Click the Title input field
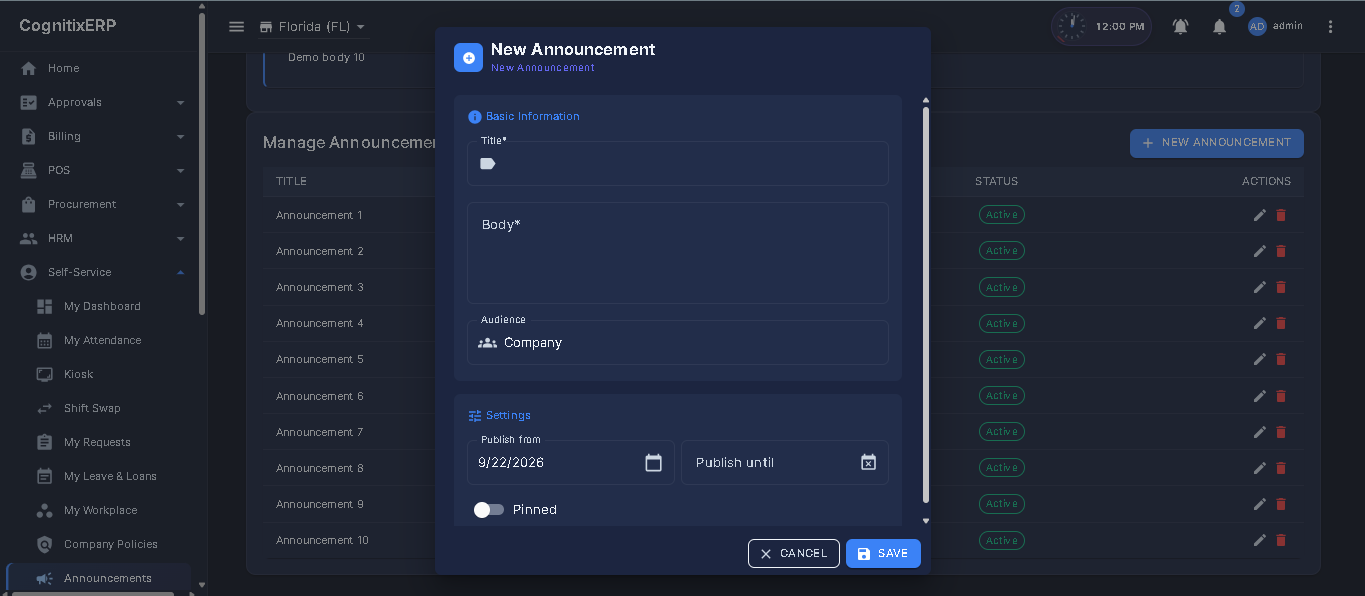The image size is (1365, 596). point(678,164)
